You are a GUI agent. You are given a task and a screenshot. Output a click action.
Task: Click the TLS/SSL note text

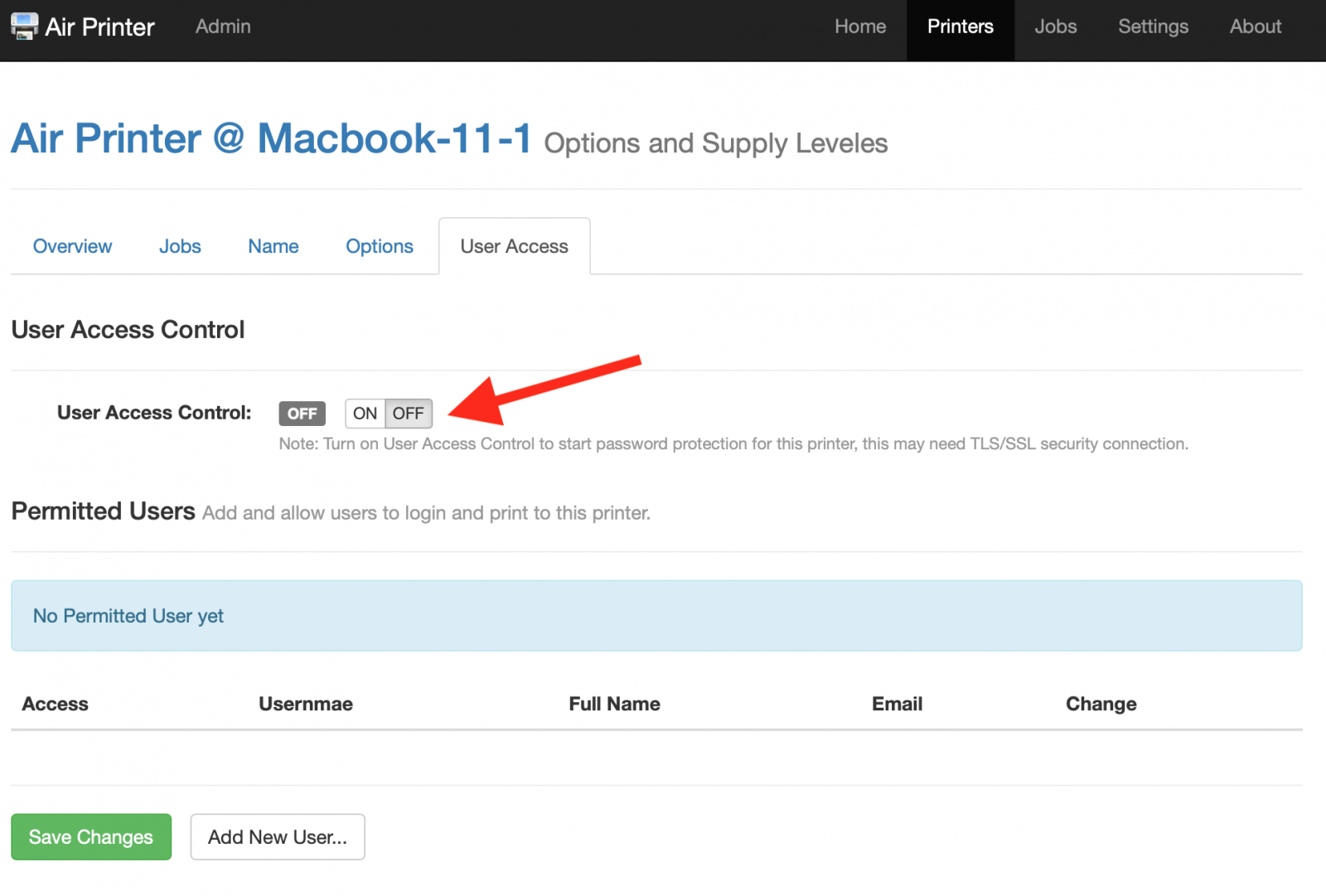[733, 443]
